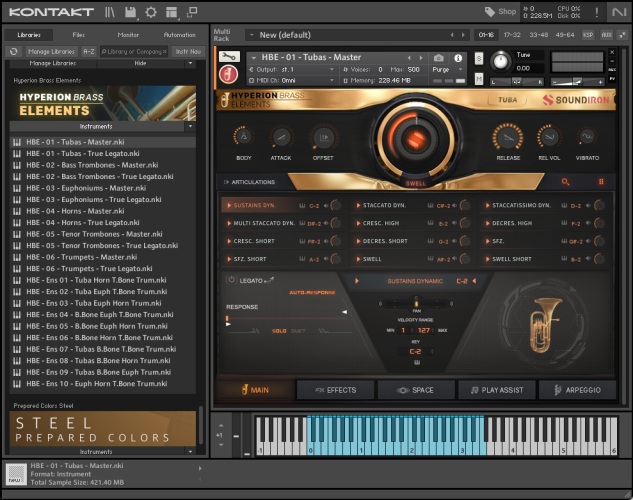Load HBE - 06 - Trumpets - Master.nki
This screenshot has width=633, height=500.
(x=82, y=257)
